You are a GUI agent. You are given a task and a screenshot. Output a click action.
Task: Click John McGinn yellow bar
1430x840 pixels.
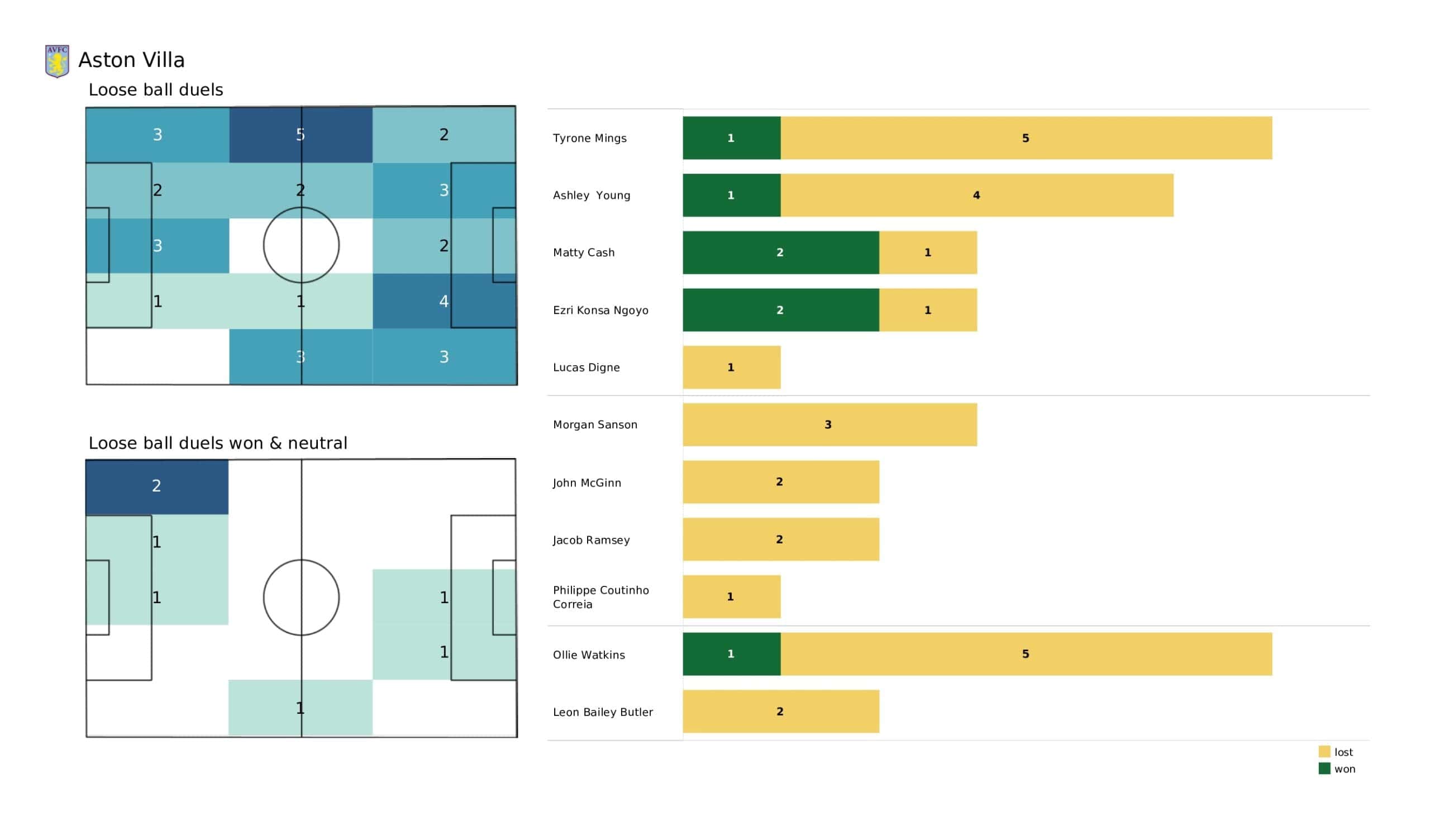click(781, 482)
